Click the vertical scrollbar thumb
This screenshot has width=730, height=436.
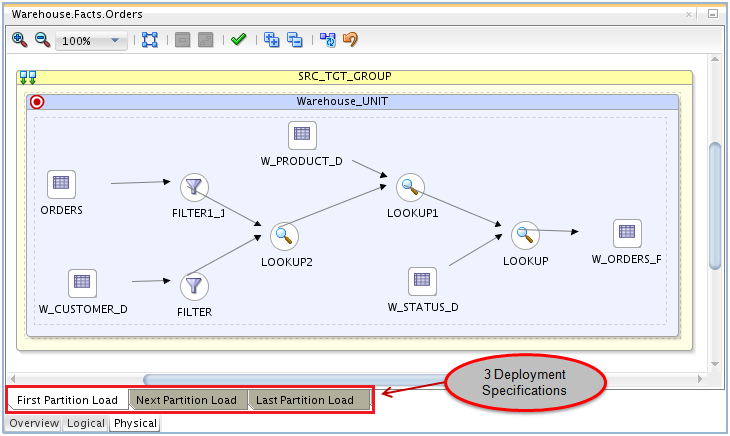(x=715, y=205)
